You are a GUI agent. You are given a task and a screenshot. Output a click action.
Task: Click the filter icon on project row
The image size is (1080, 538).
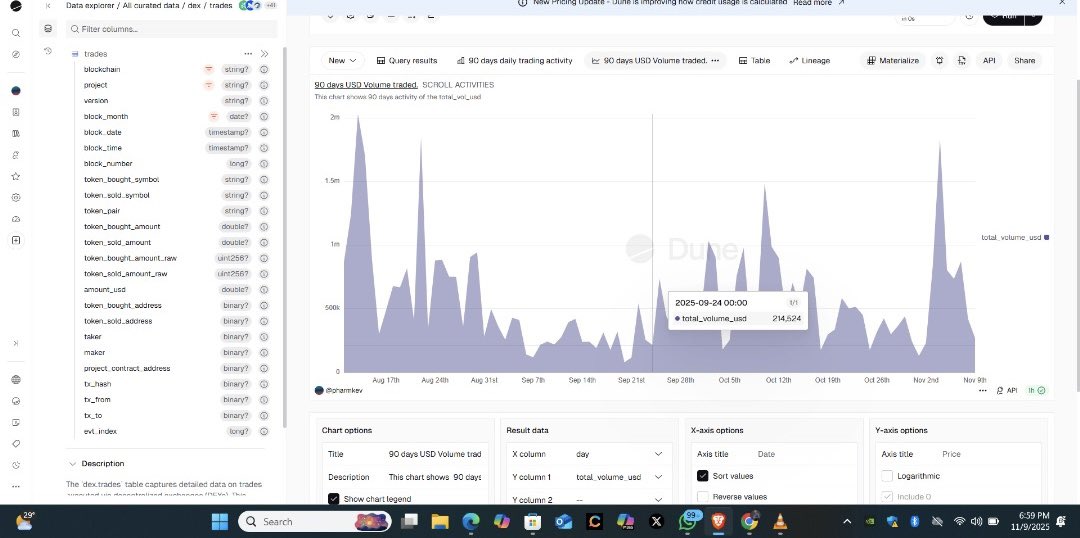(x=209, y=85)
